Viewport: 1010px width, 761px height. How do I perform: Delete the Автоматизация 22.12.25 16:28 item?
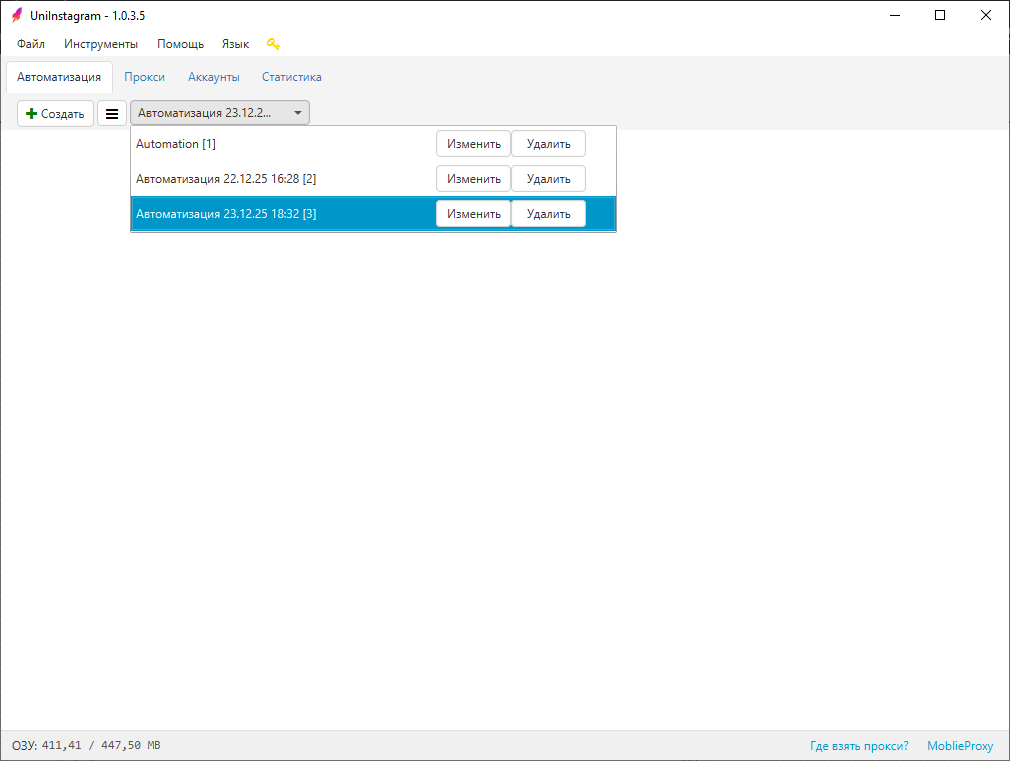[x=548, y=179]
